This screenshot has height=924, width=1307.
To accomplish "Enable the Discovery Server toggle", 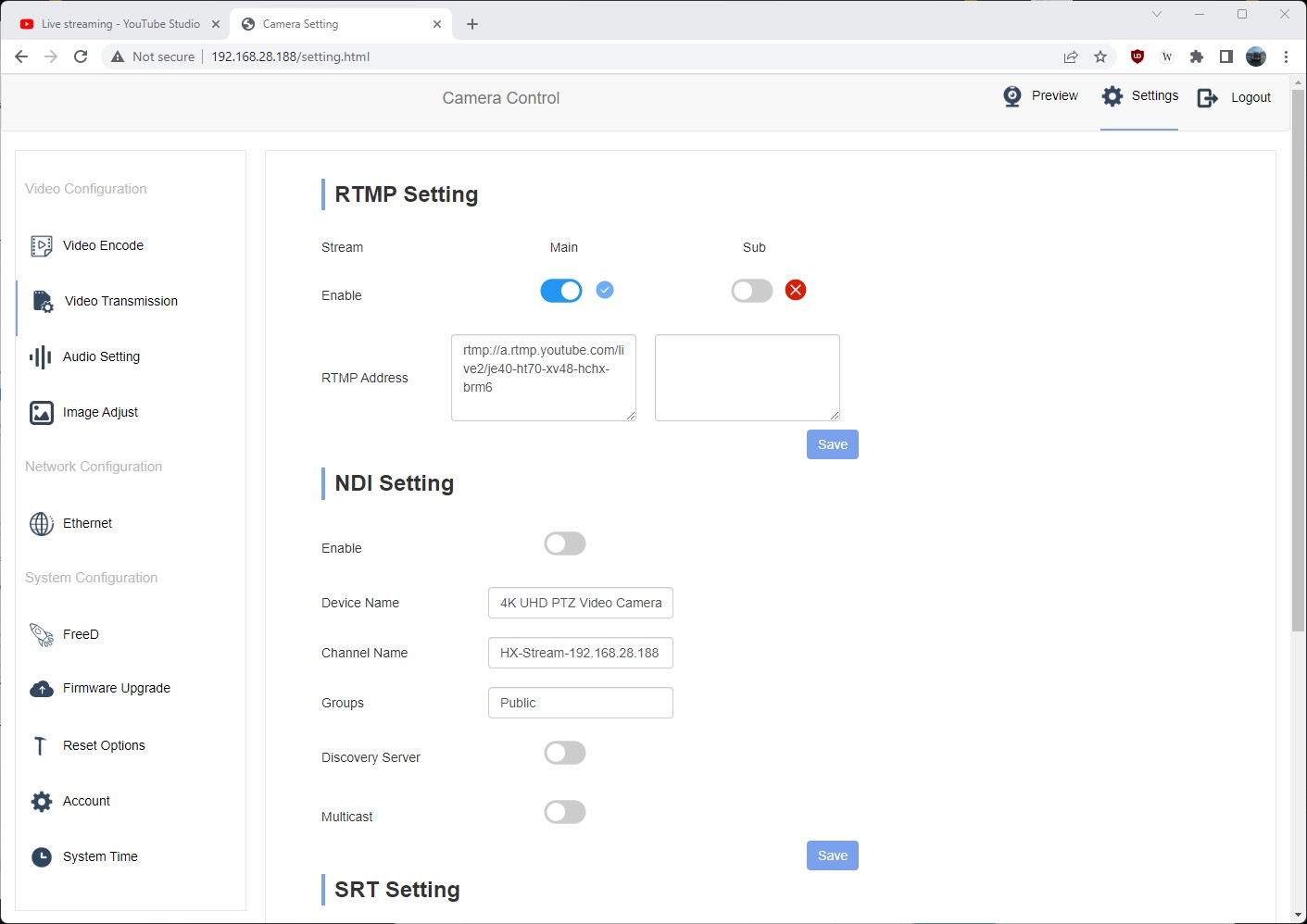I will pos(564,753).
